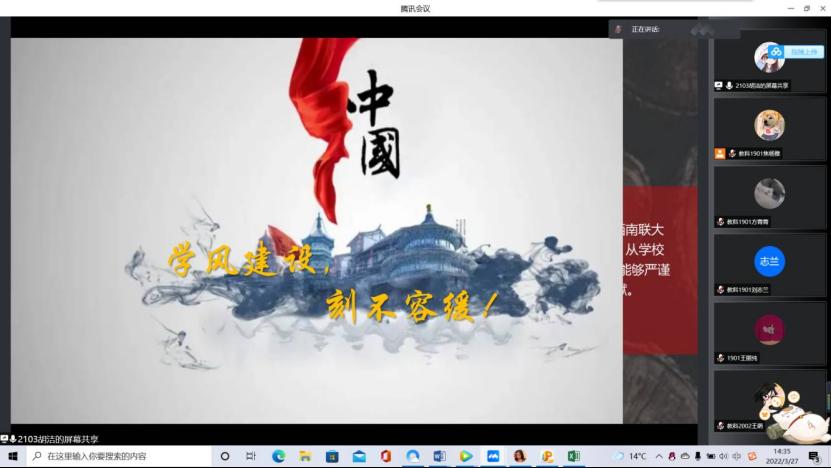The width and height of the screenshot is (831, 468).
Task: Select the 教科1901方青青 participant avatar
Action: (x=769, y=192)
